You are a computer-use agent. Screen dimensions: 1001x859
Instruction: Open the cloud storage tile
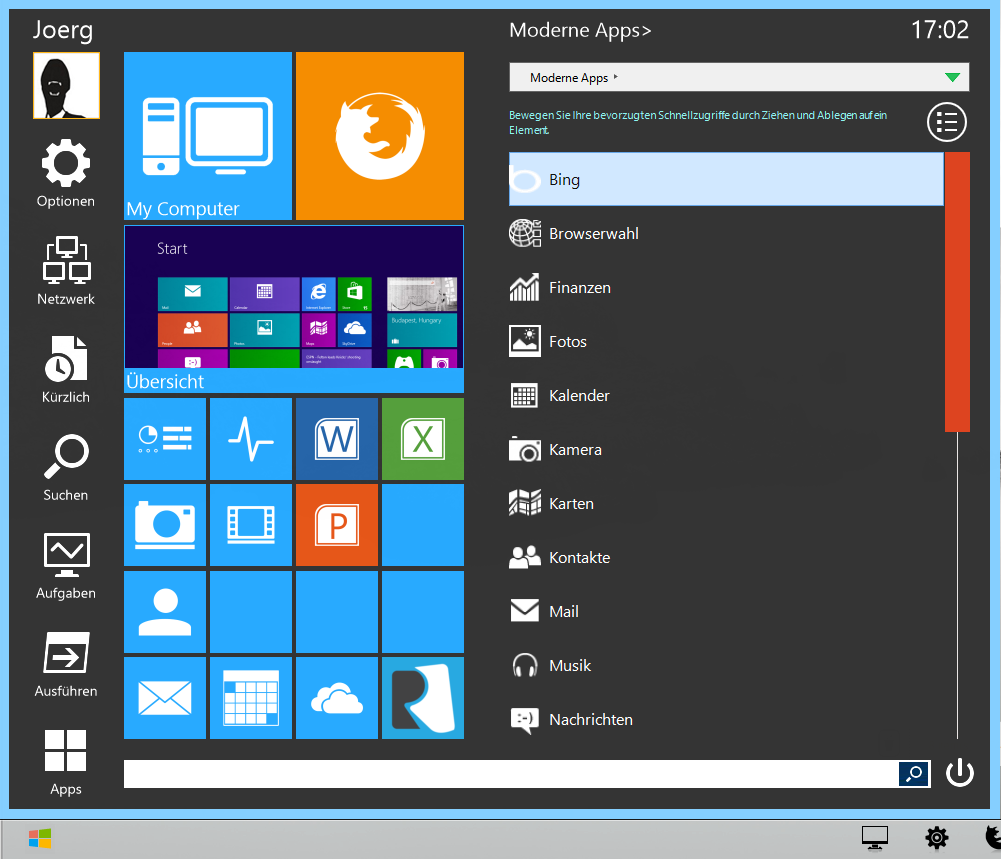click(x=337, y=698)
